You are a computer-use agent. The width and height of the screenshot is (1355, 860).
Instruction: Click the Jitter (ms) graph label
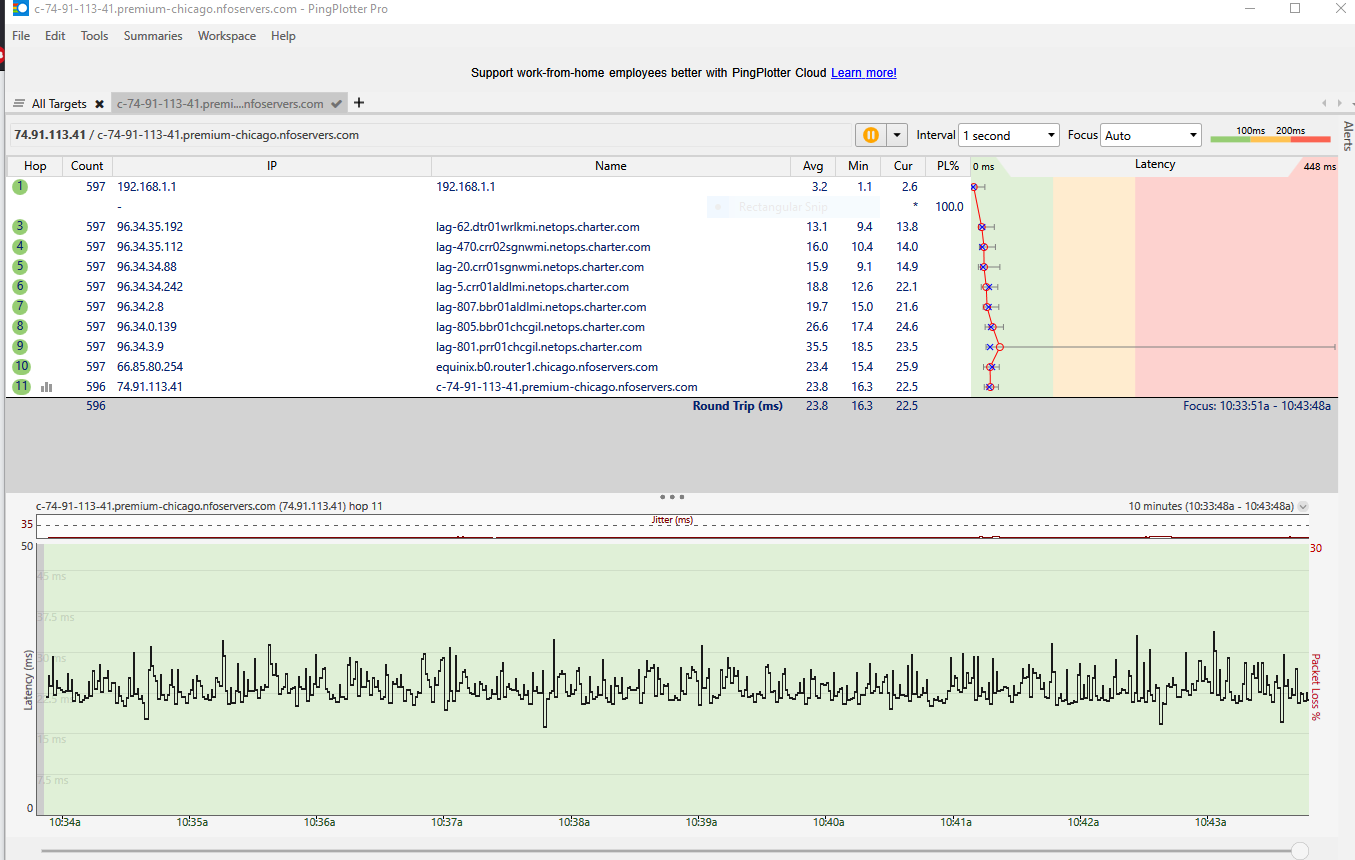[672, 520]
